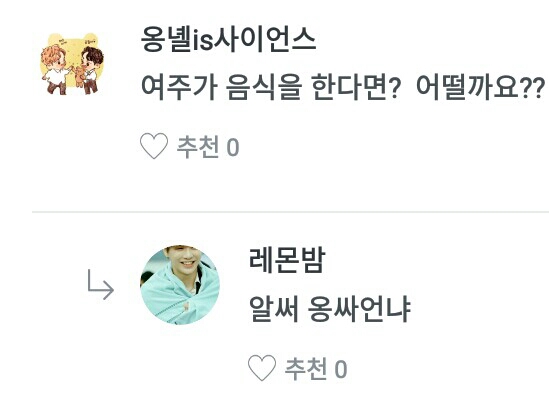
Task: Select the reply text 알써 옹싸언냐
Action: pyautogui.click(x=329, y=309)
